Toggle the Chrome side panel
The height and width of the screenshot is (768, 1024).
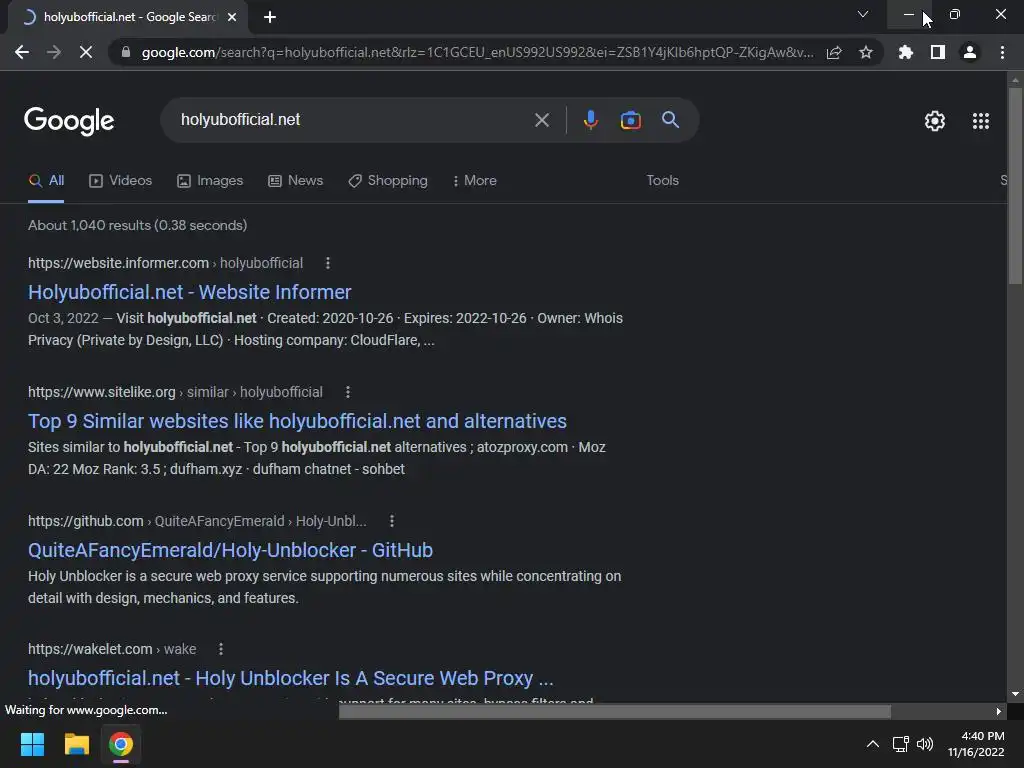[938, 52]
